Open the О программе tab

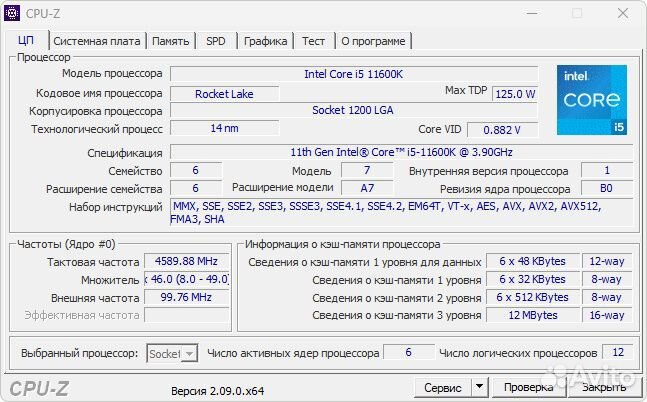click(x=373, y=41)
